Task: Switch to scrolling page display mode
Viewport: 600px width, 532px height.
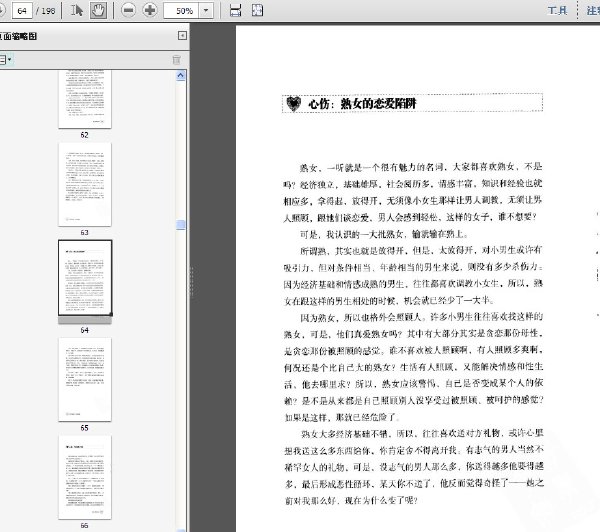Action: (235, 10)
